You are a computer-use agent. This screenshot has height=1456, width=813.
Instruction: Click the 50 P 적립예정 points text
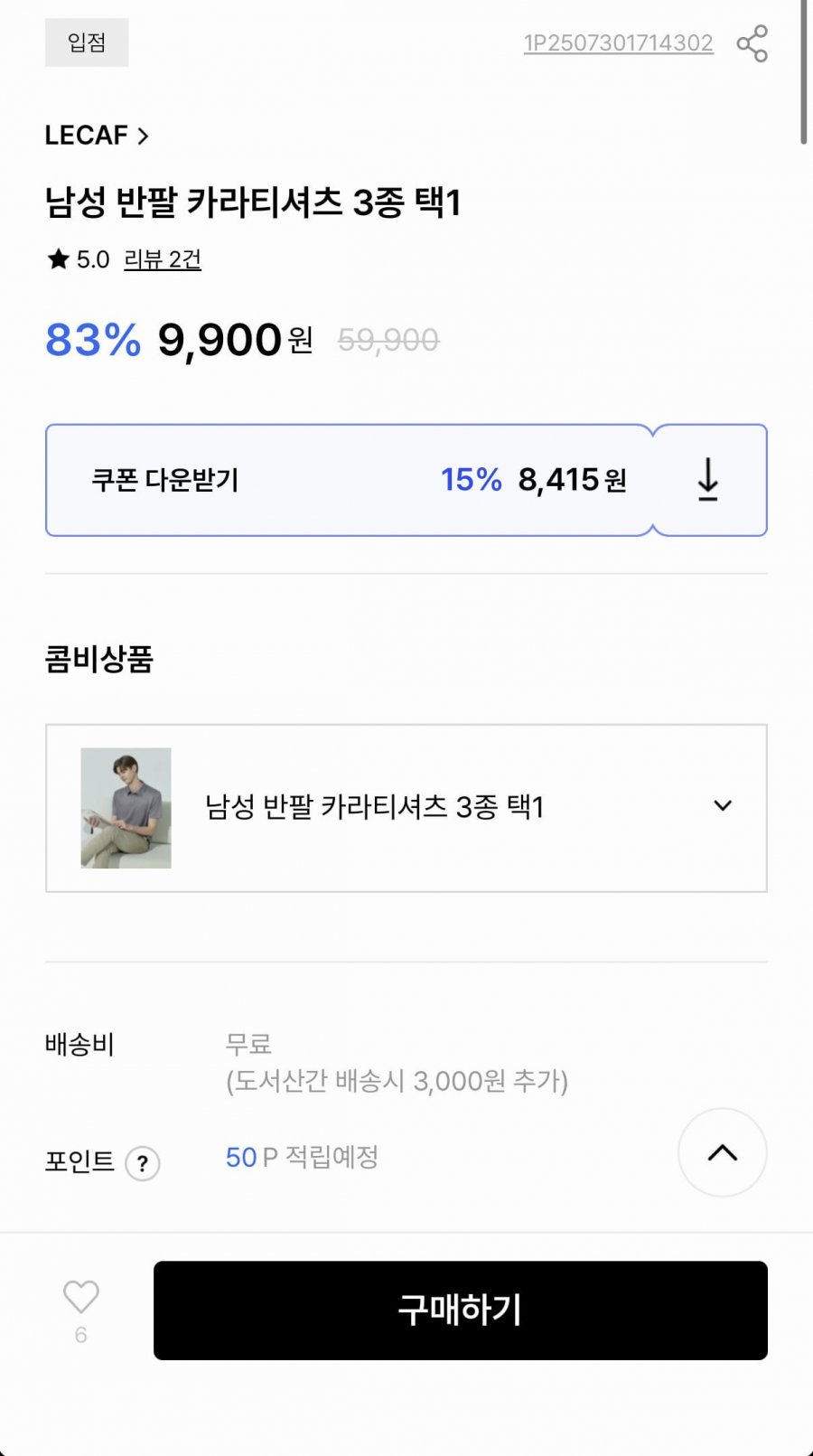[x=302, y=1157]
